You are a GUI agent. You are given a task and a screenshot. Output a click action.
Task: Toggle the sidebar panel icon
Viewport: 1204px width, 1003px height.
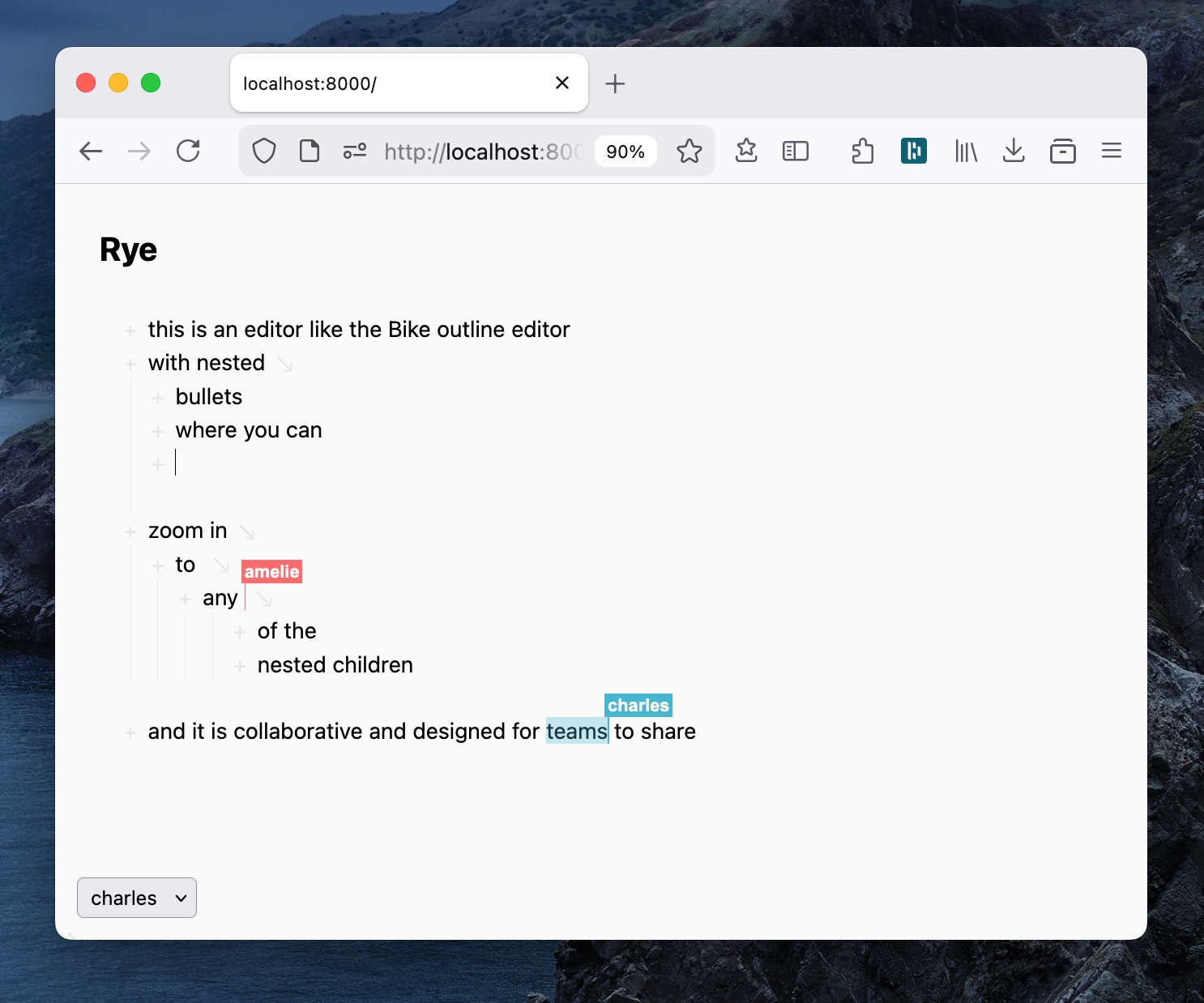795,152
